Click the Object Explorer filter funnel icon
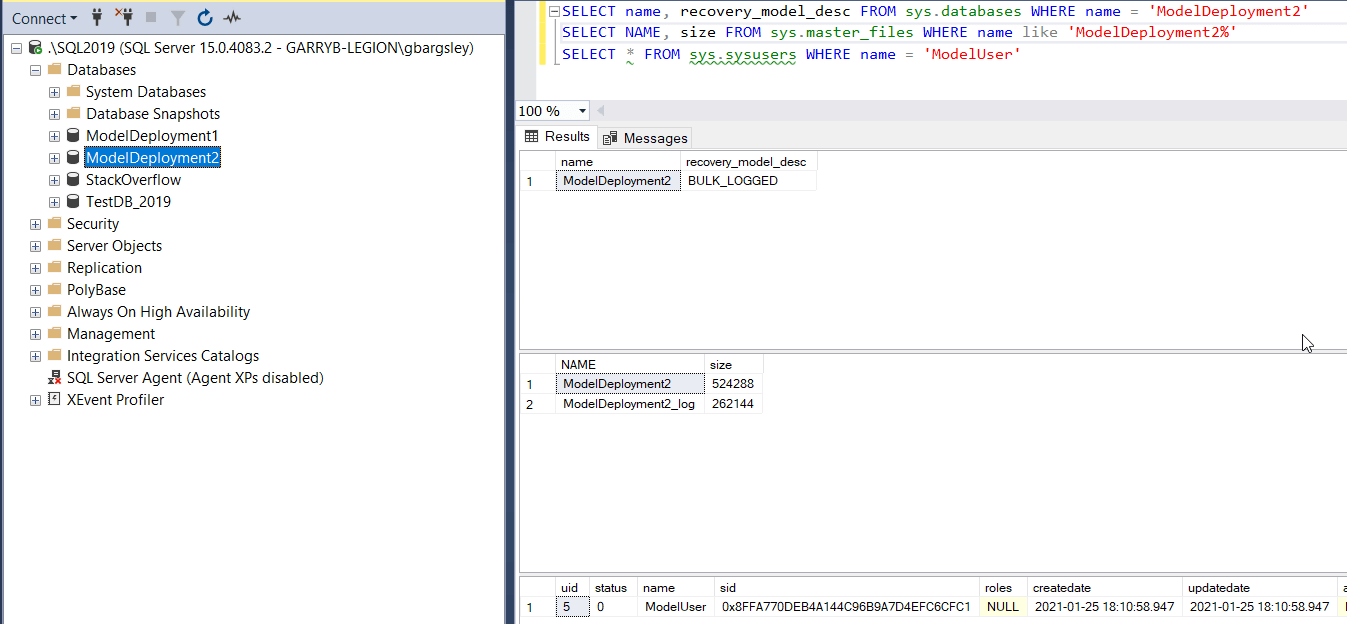The image size is (1347, 624). point(178,17)
